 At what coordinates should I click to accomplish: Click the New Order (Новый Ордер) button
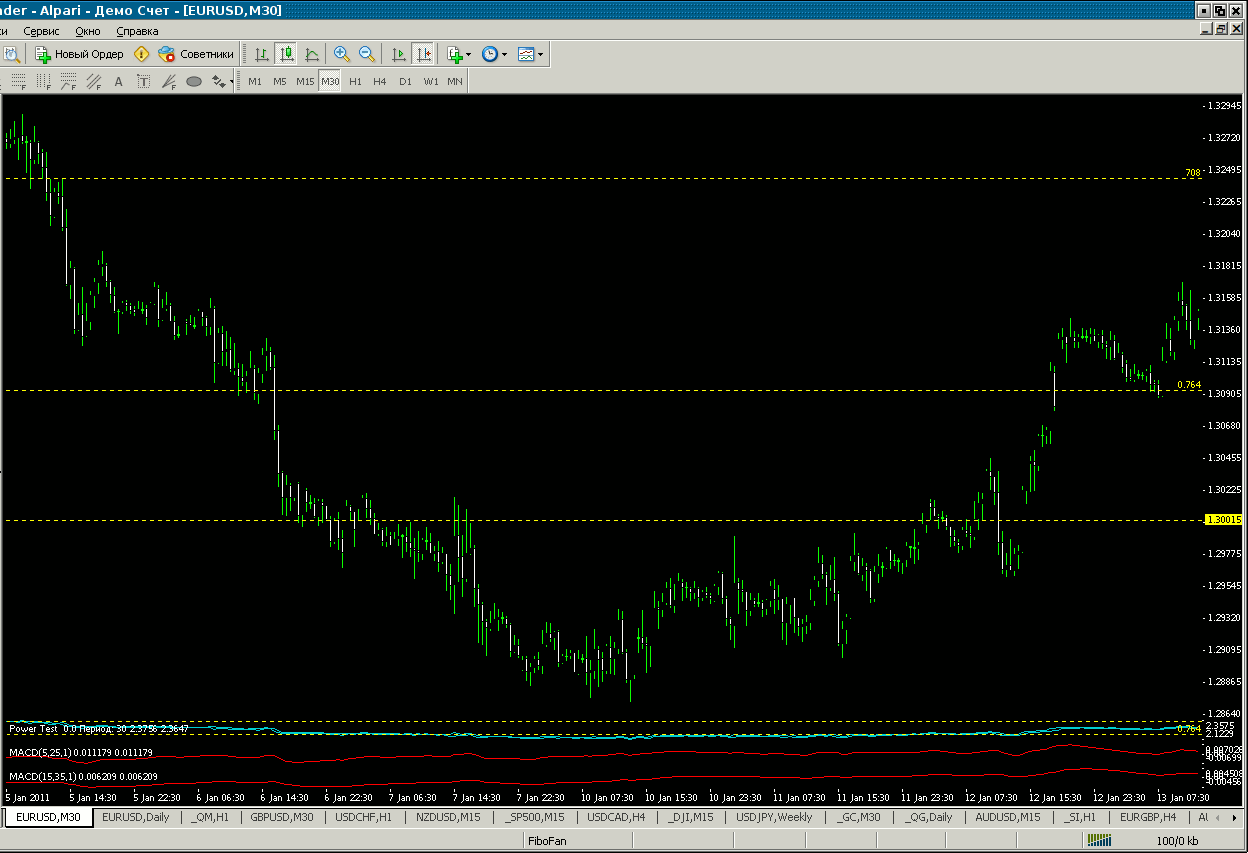click(x=80, y=54)
